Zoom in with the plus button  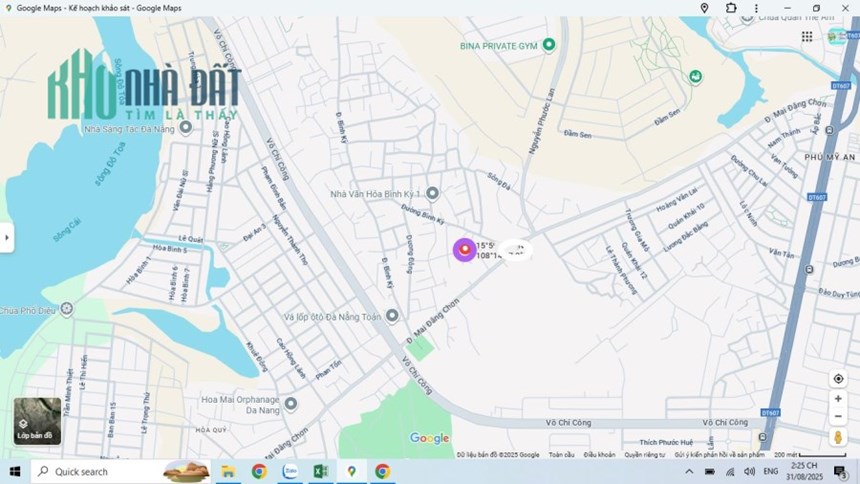click(x=838, y=399)
